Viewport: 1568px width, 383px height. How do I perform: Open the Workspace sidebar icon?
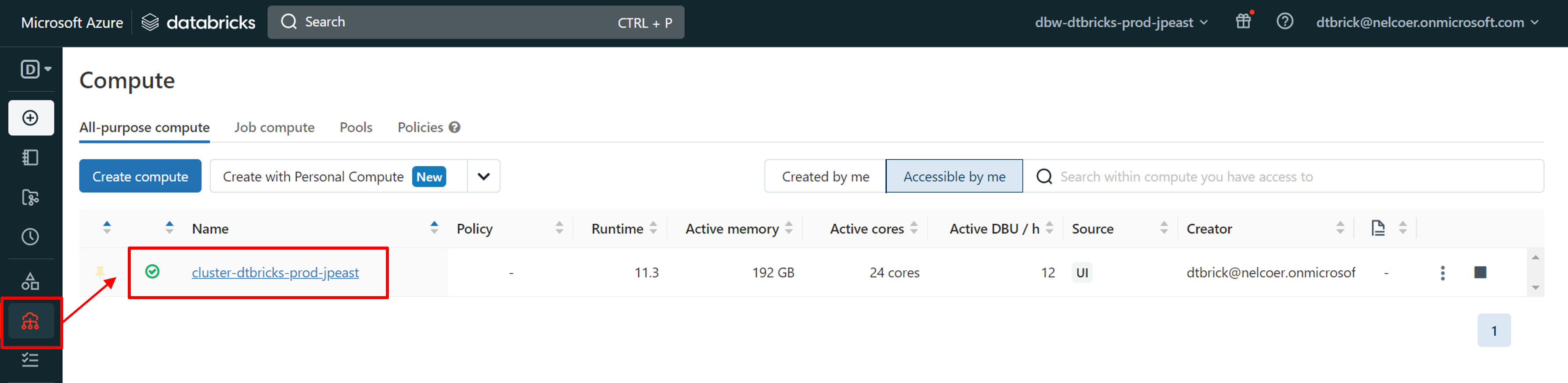(30, 158)
